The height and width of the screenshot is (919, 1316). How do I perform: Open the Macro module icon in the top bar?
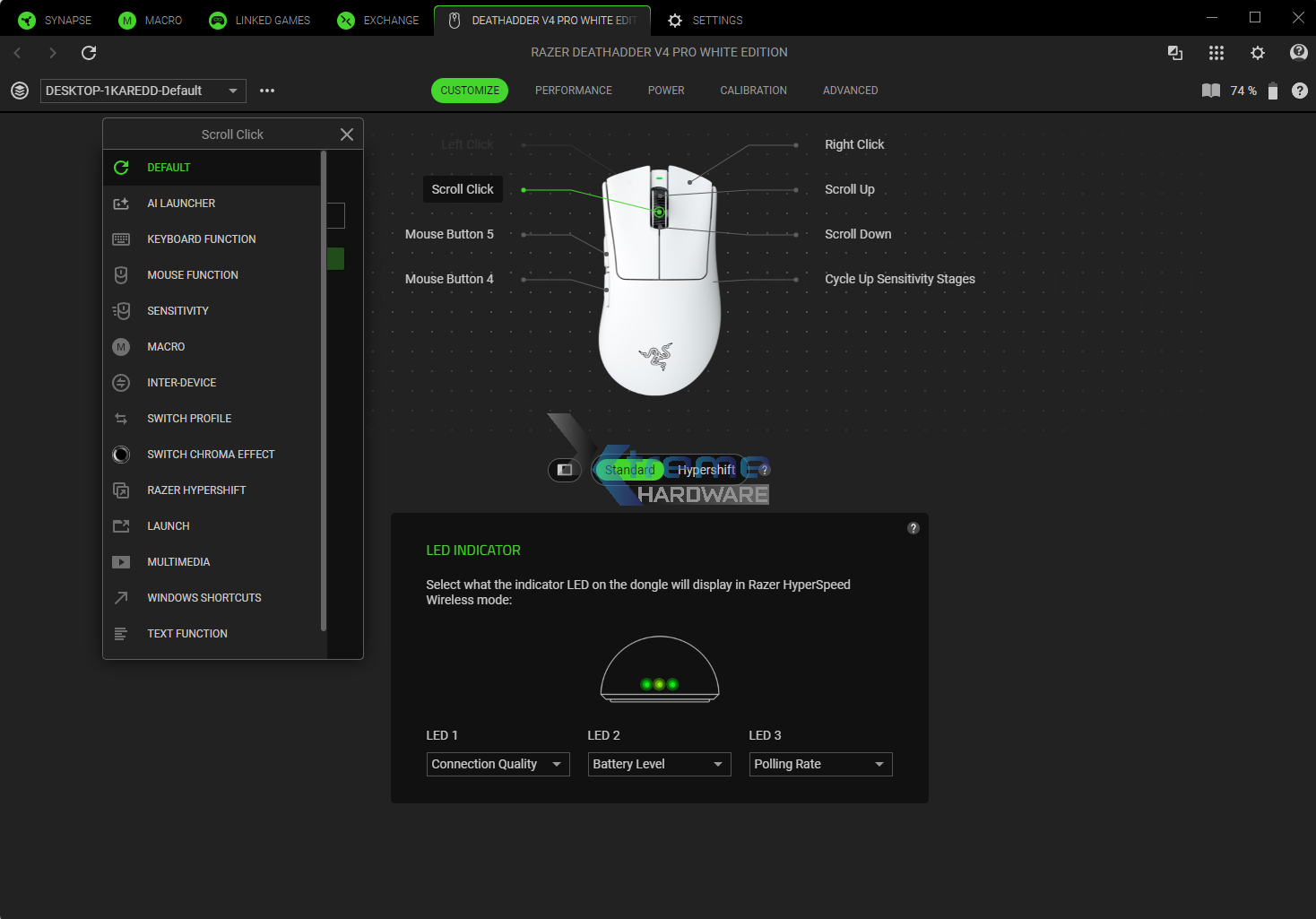point(126,20)
